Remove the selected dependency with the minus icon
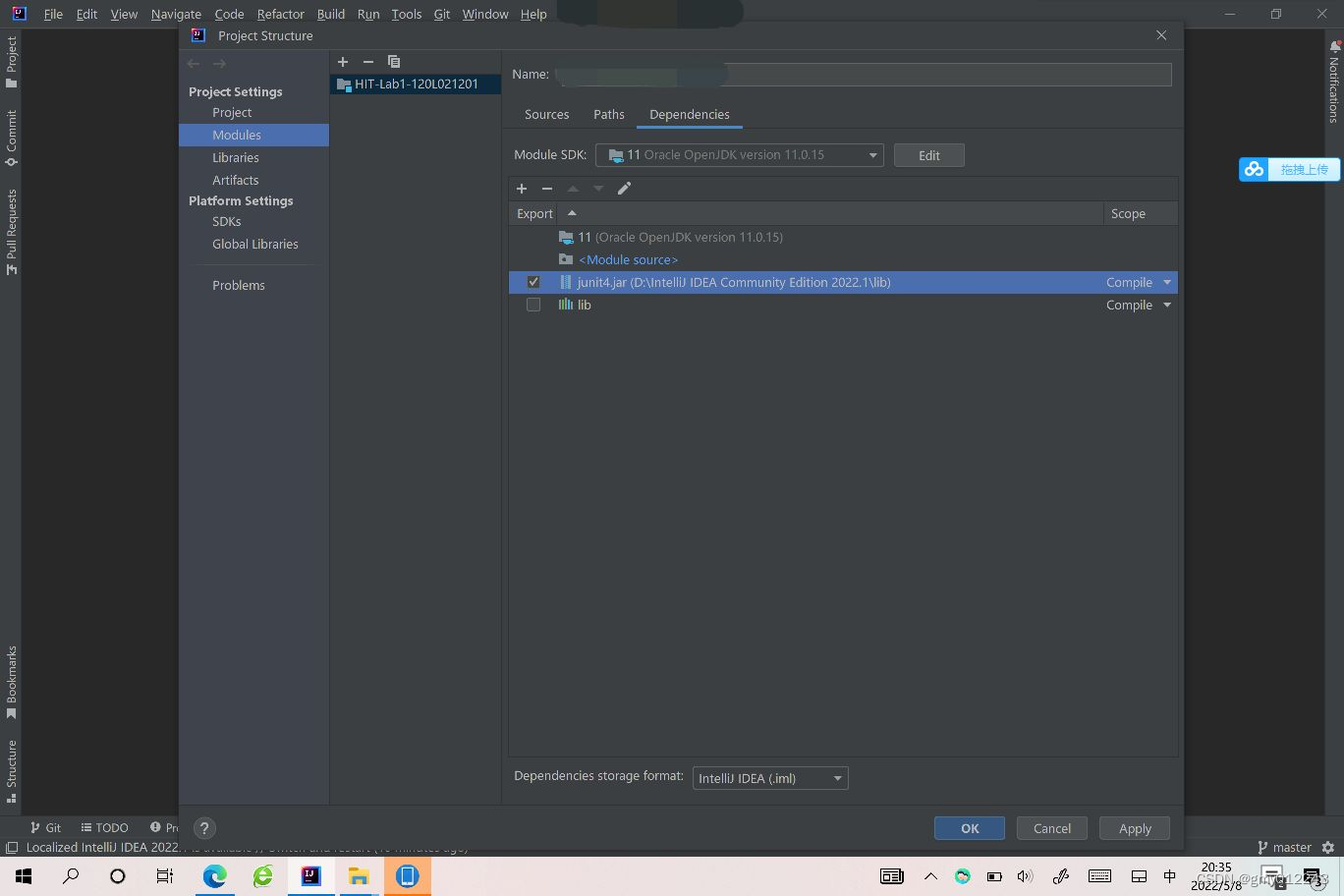Screen dimensions: 1344x896 547,189
